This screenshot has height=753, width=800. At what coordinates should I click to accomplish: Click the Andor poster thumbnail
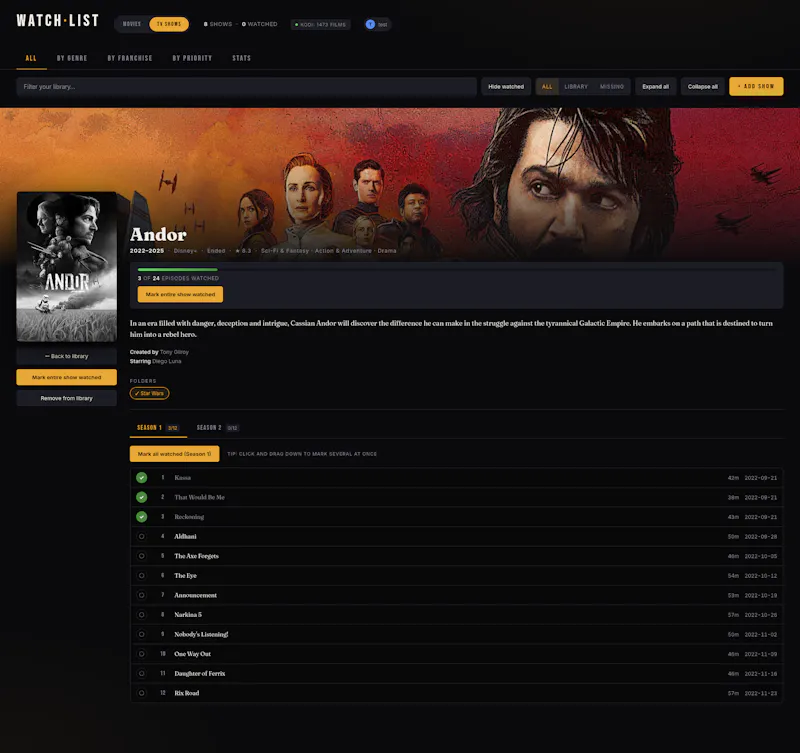pos(67,267)
